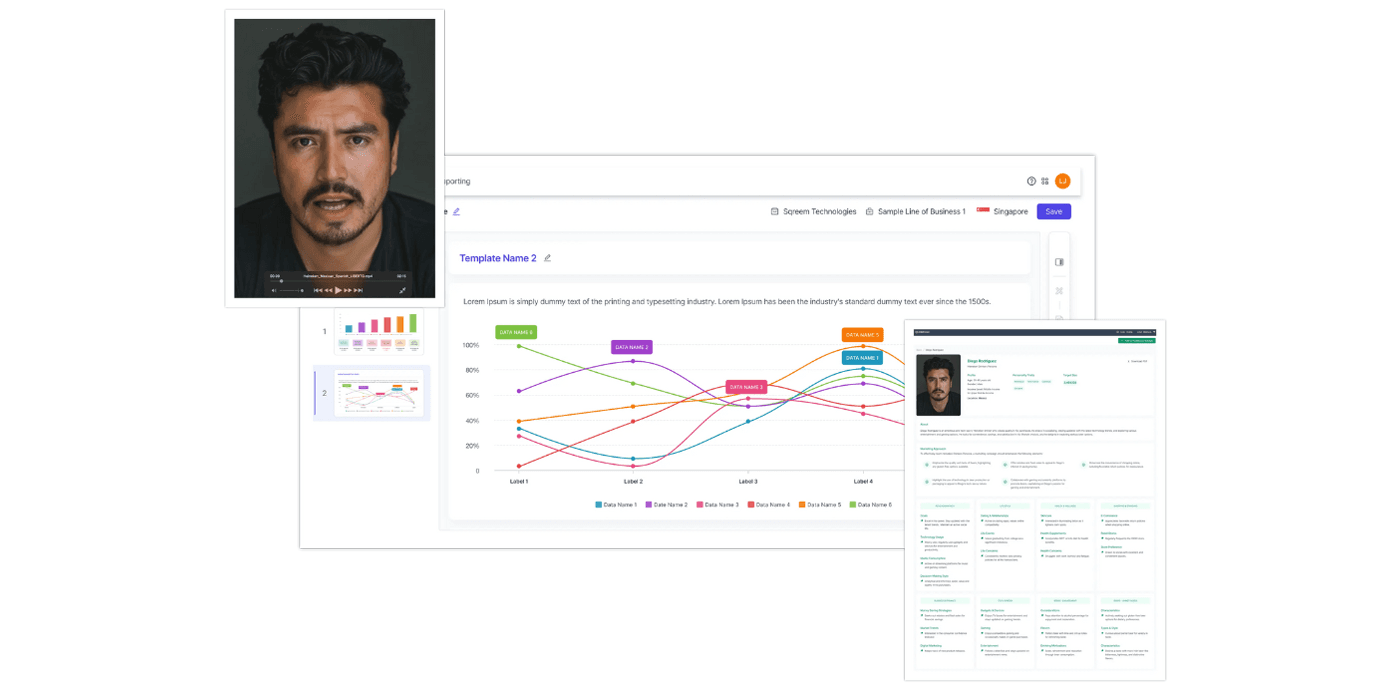
Task: Click the Save button
Action: click(1053, 211)
